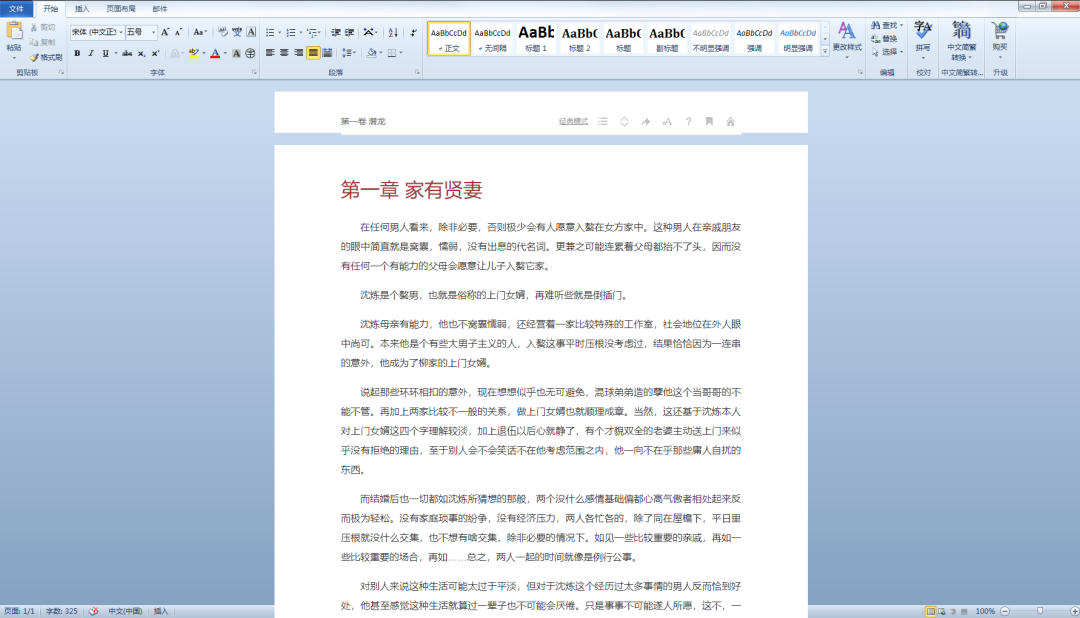Viewport: 1080px width, 618px height.
Task: Open the Change Case (Aa) dropdown
Action: coord(200,32)
